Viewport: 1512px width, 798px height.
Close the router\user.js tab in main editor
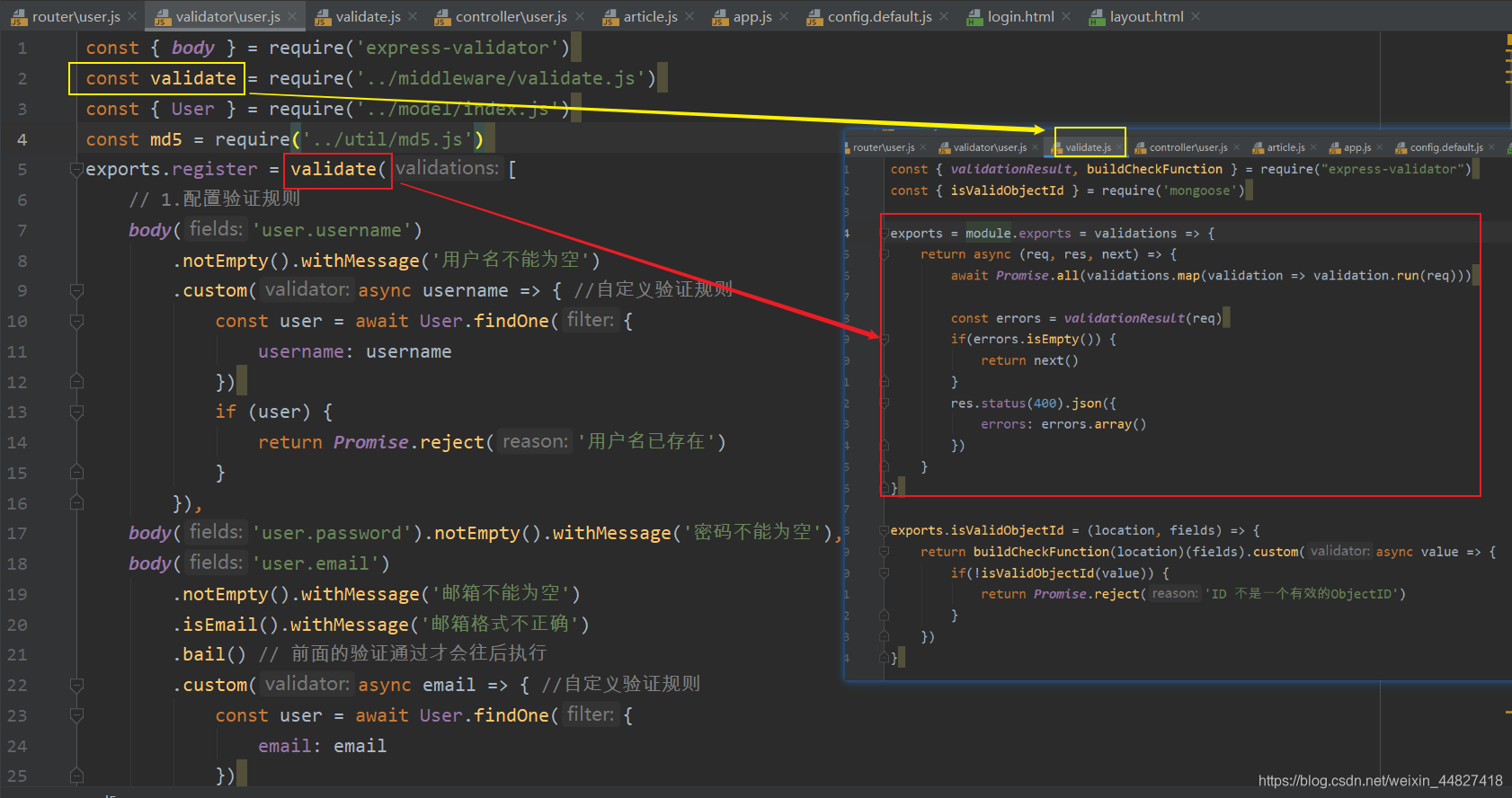(x=132, y=16)
